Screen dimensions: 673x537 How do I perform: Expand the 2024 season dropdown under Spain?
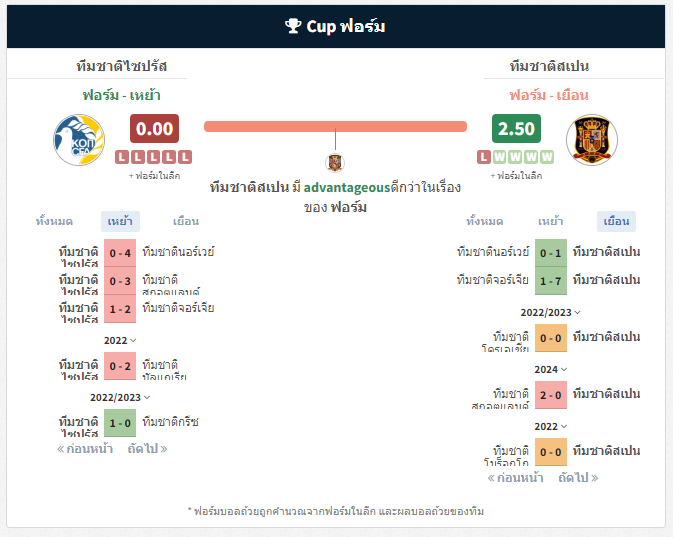[551, 369]
